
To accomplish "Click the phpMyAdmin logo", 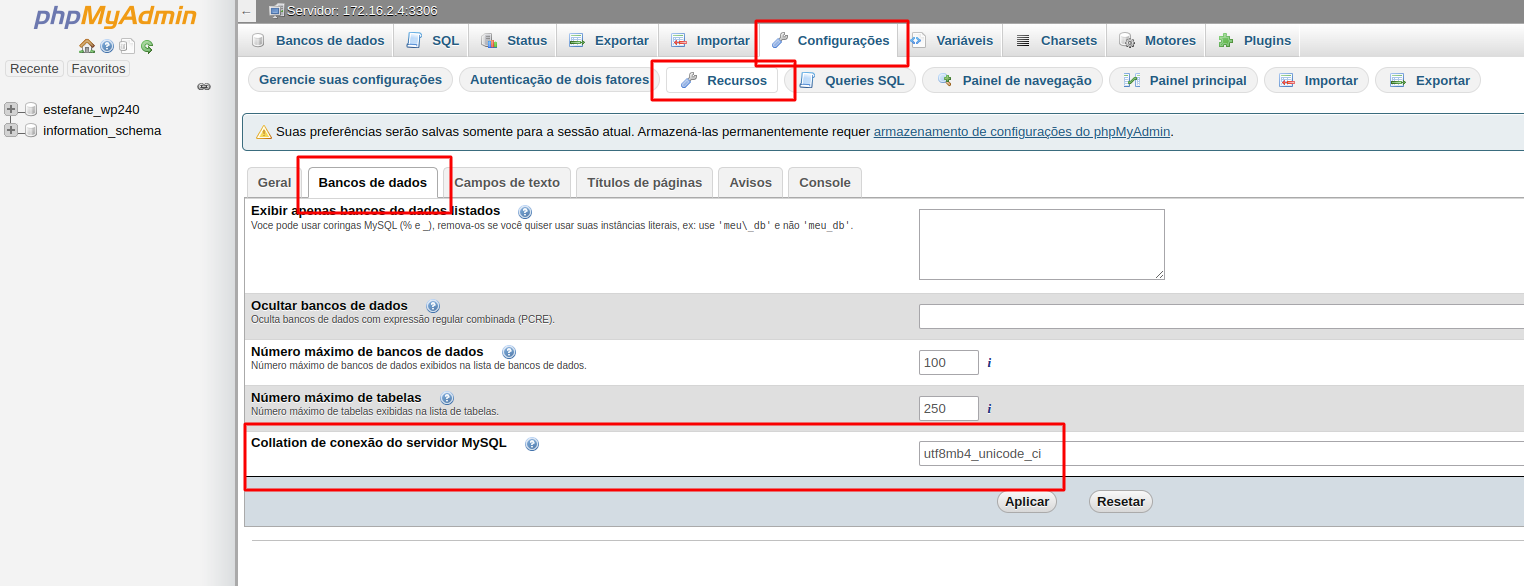I will (x=116, y=17).
